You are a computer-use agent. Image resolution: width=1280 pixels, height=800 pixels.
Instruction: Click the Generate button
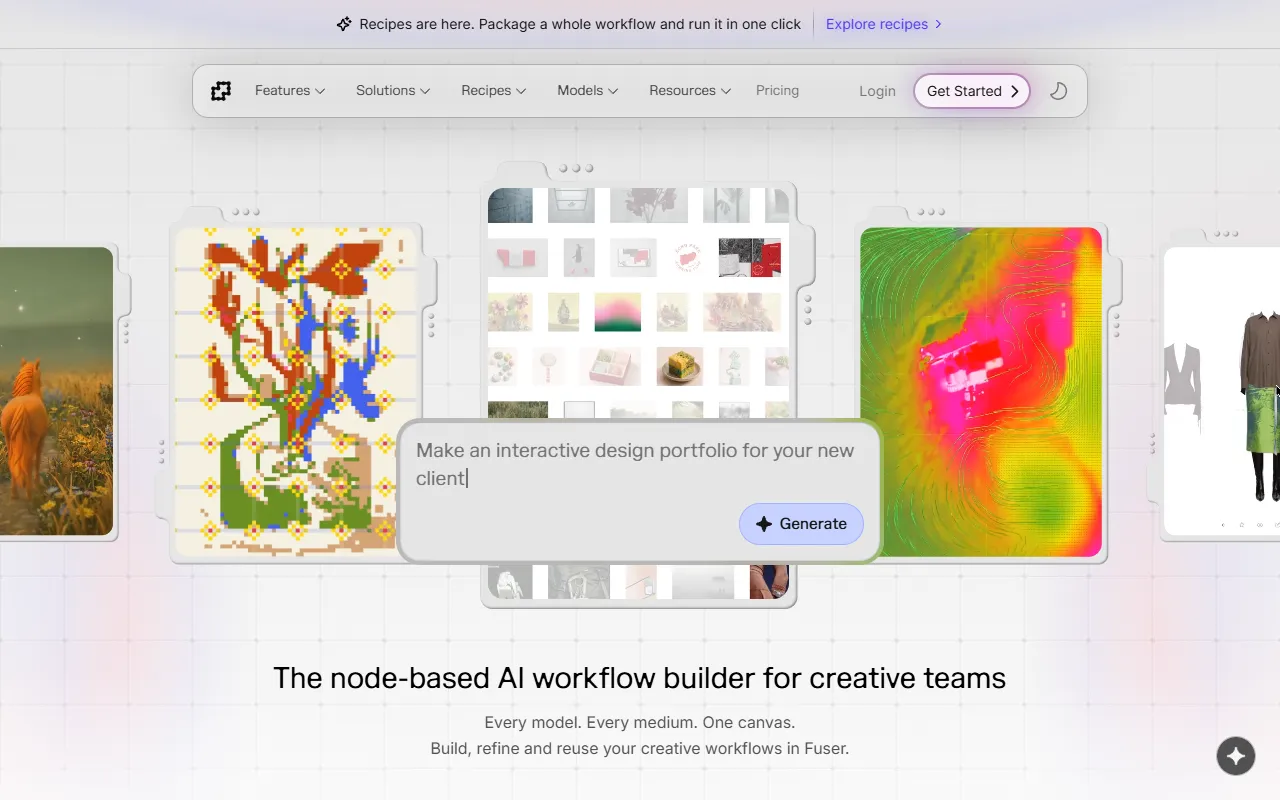(801, 524)
